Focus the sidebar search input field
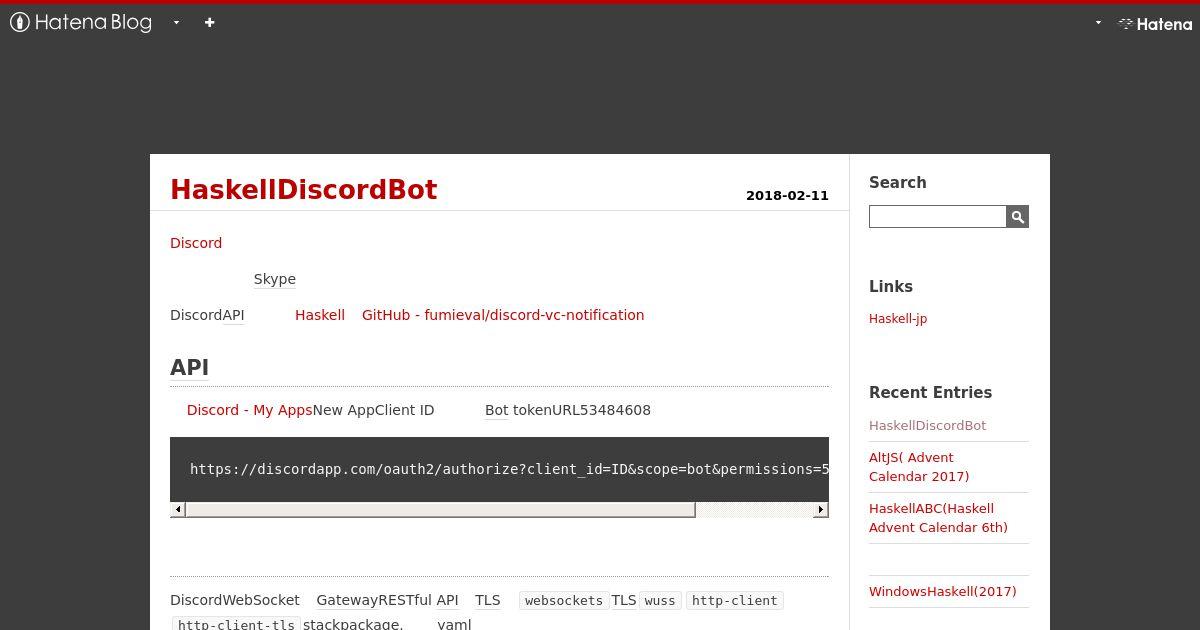Image resolution: width=1200 pixels, height=630 pixels. coord(937,216)
